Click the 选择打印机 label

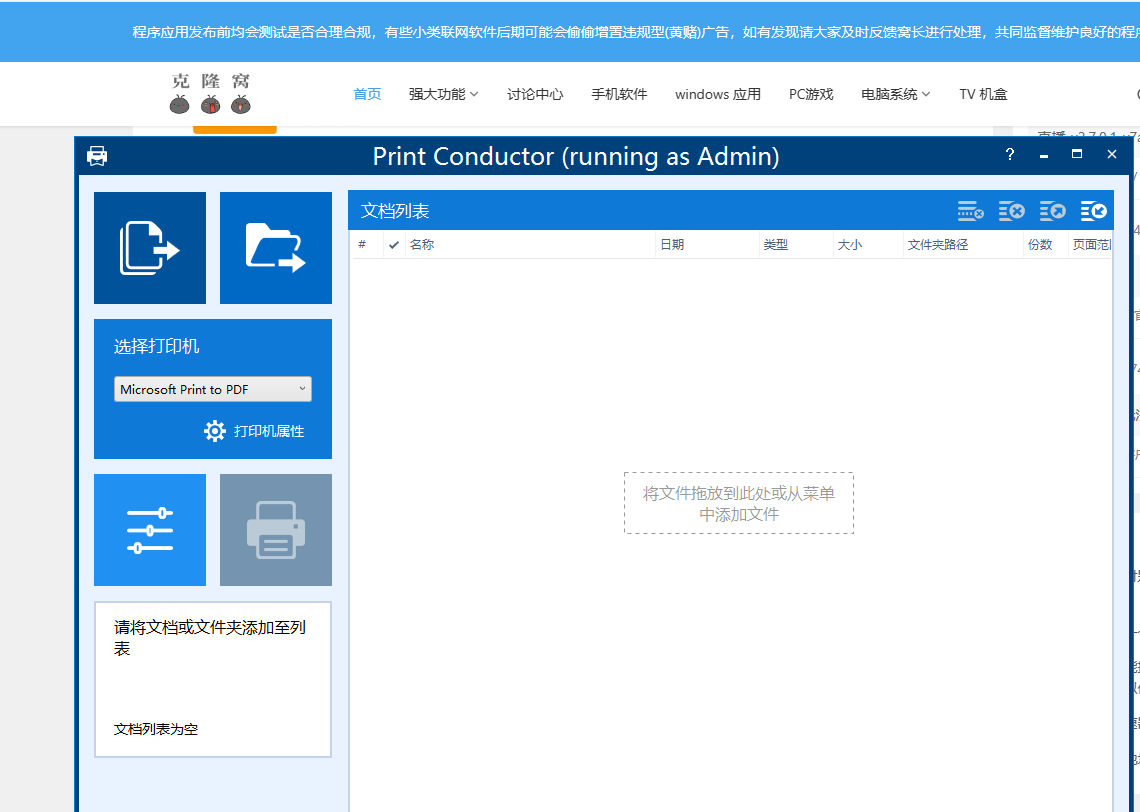click(156, 346)
